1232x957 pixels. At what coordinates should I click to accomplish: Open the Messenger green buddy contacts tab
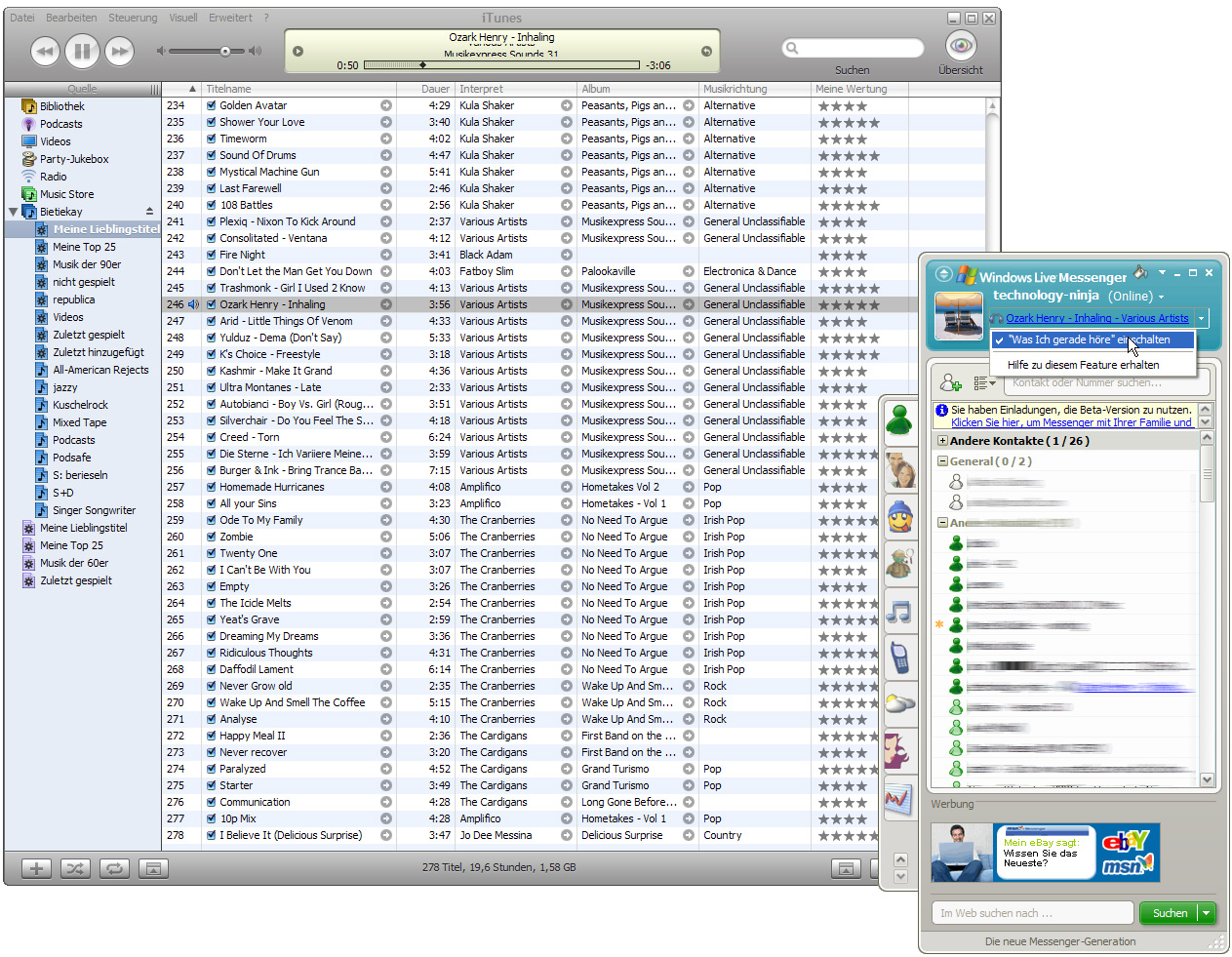point(899,420)
